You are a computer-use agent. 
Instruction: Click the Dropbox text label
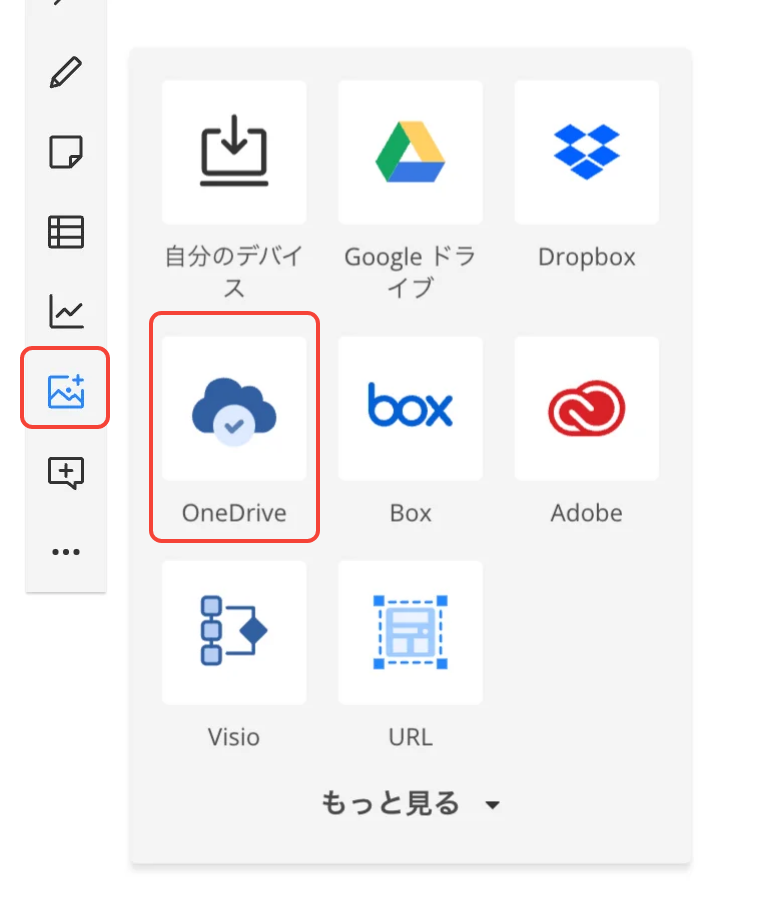coord(587,257)
